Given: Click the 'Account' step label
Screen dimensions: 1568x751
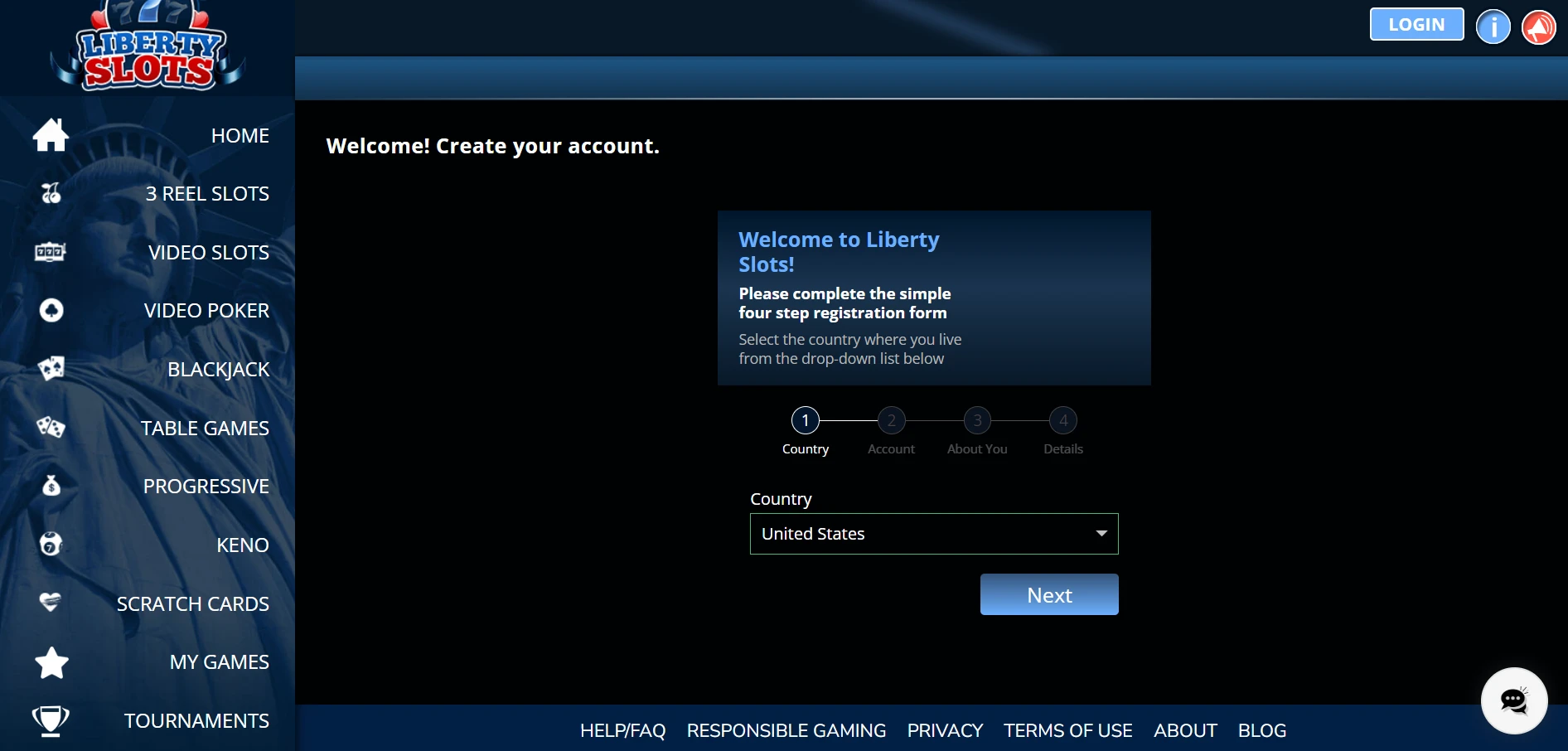Looking at the screenshot, I should click(891, 448).
